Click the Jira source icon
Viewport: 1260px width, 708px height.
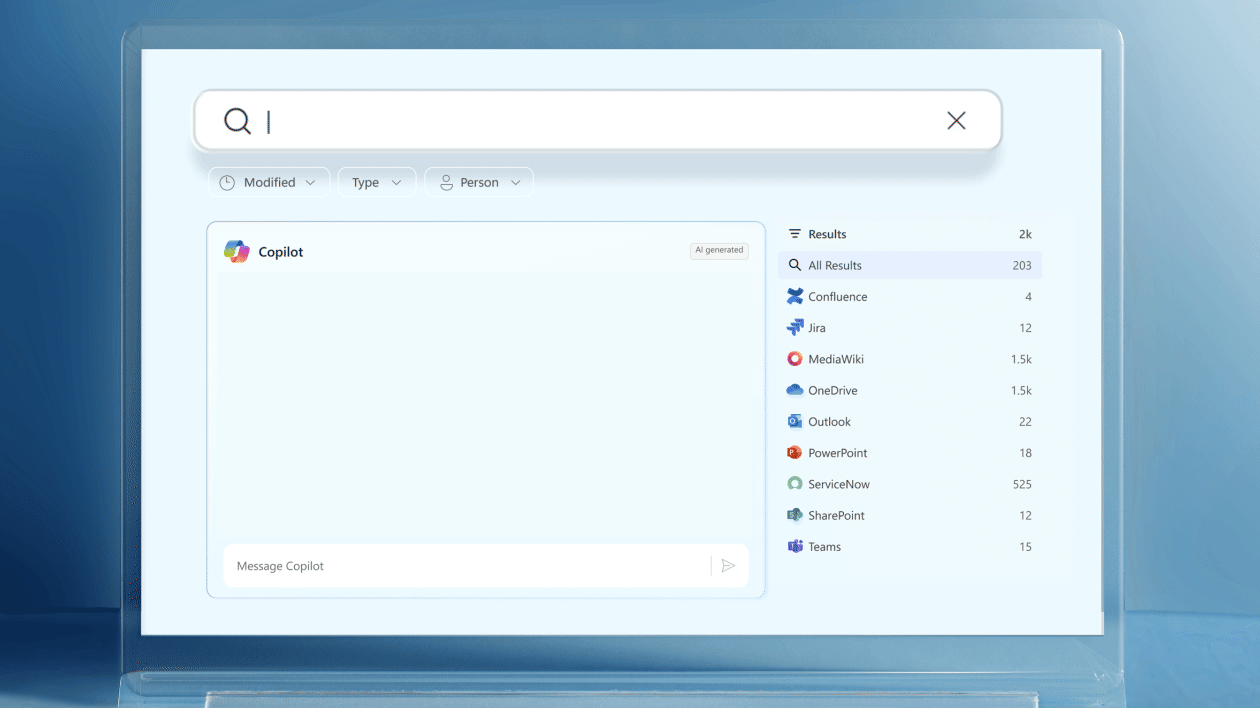click(794, 327)
